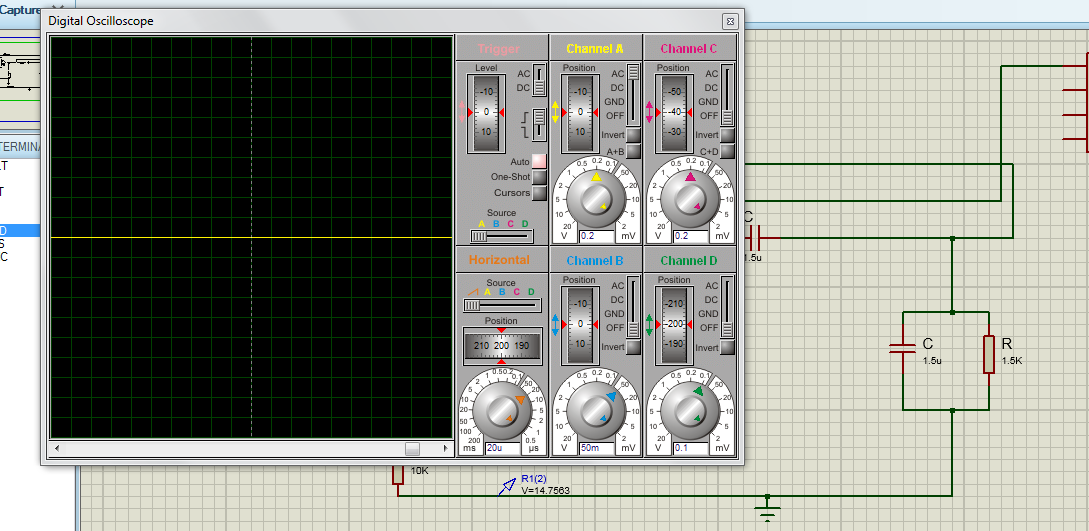
Task: Click the Channel B volts/div knob
Action: tap(595, 412)
